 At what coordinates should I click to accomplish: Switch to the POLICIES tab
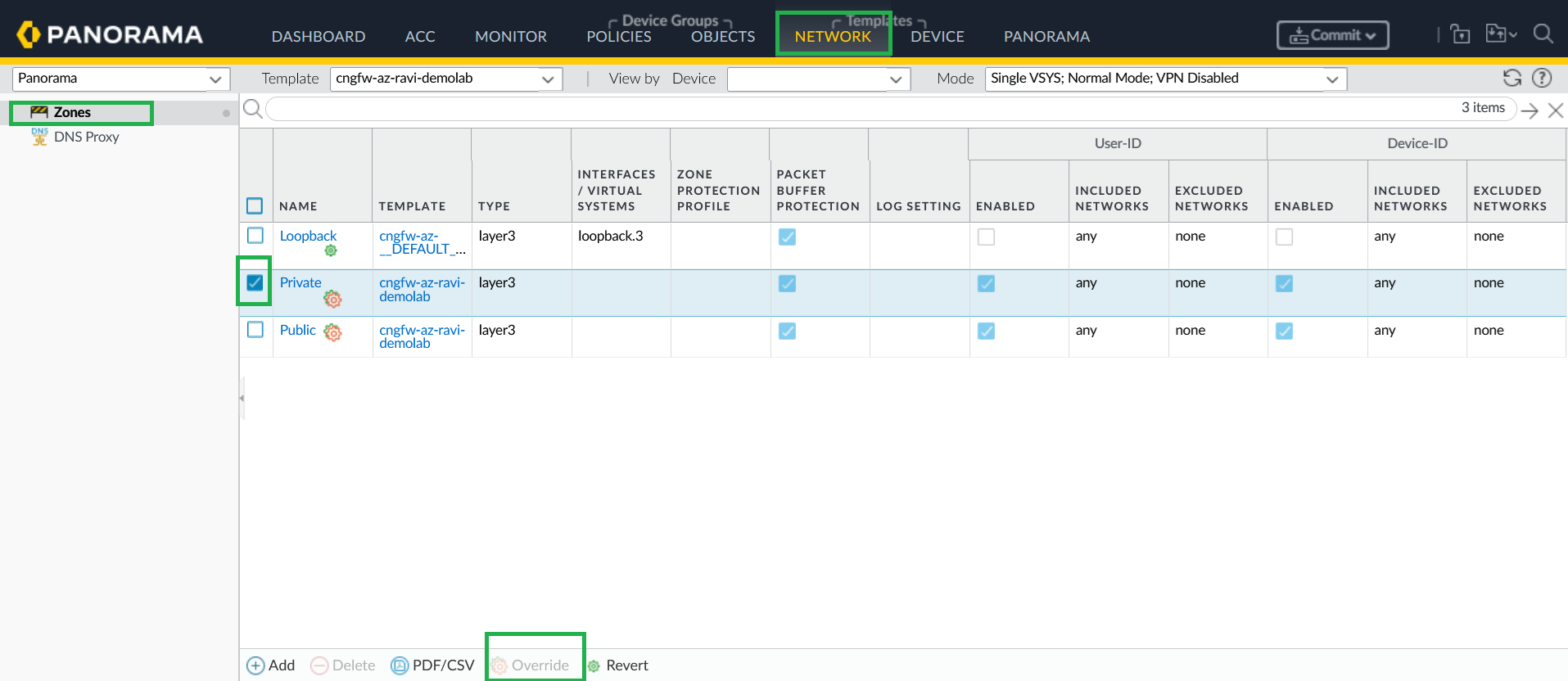coord(618,37)
